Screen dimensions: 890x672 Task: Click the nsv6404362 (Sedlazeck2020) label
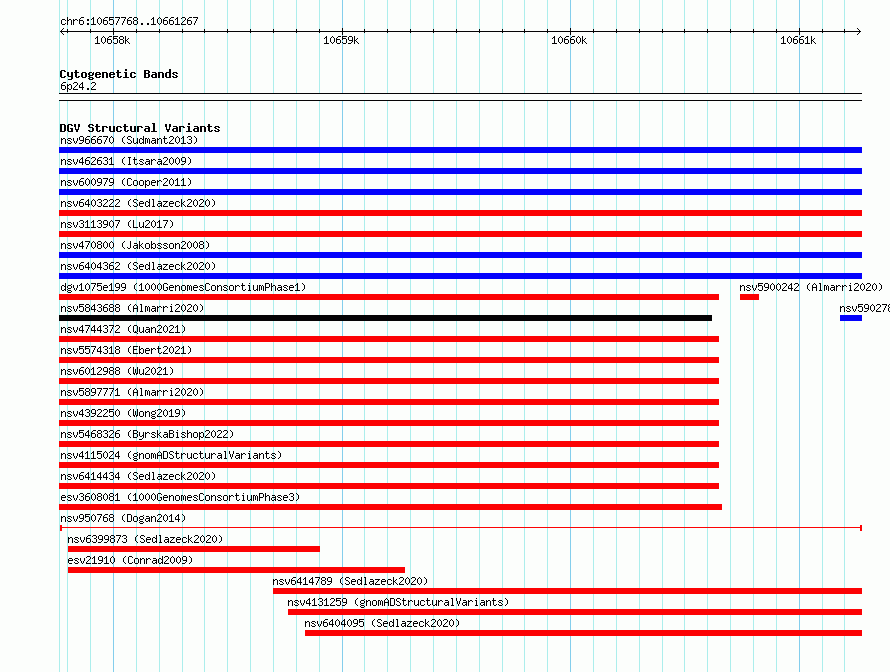coord(138,266)
